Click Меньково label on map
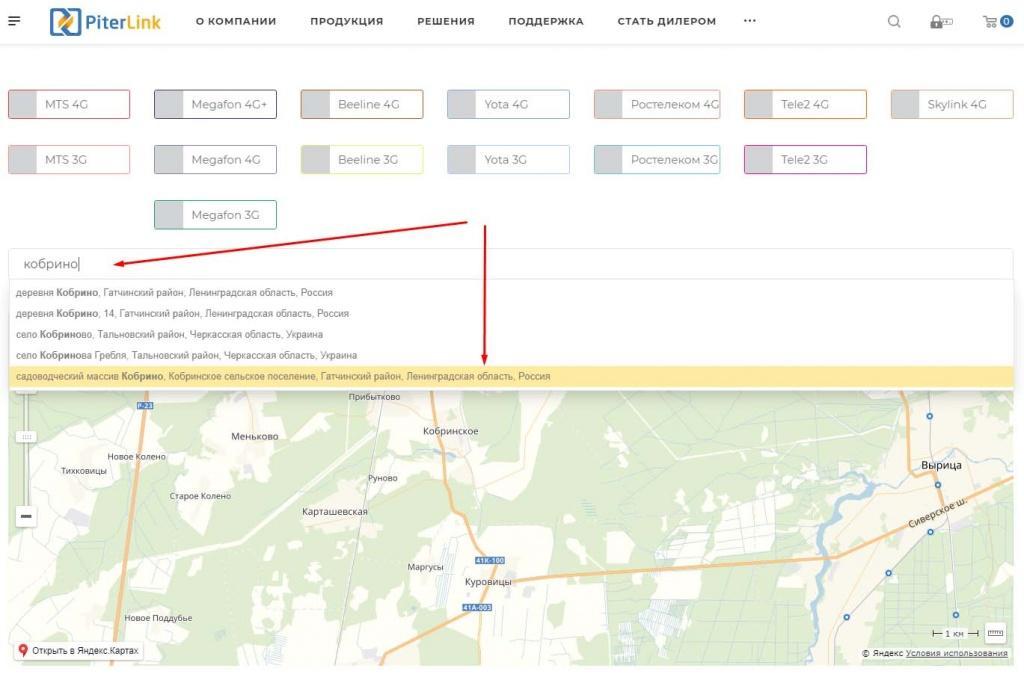Screen dimensions: 1024x674 [255, 436]
